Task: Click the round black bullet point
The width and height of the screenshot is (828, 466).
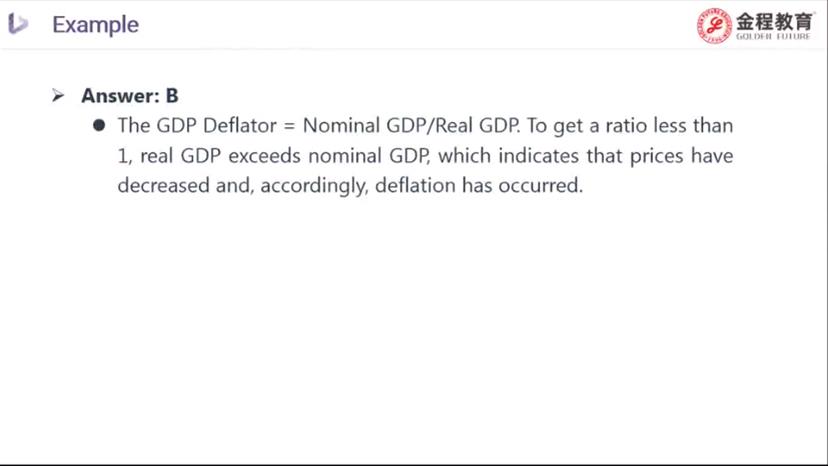Action: 98,126
